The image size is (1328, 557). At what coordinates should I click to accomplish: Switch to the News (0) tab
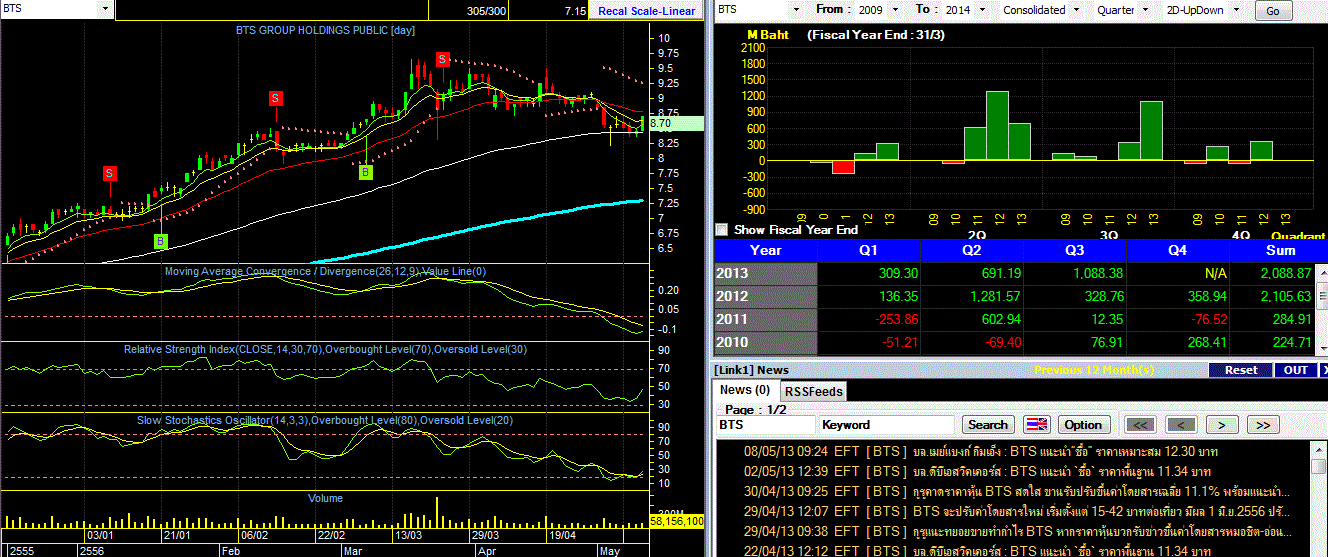pos(745,390)
